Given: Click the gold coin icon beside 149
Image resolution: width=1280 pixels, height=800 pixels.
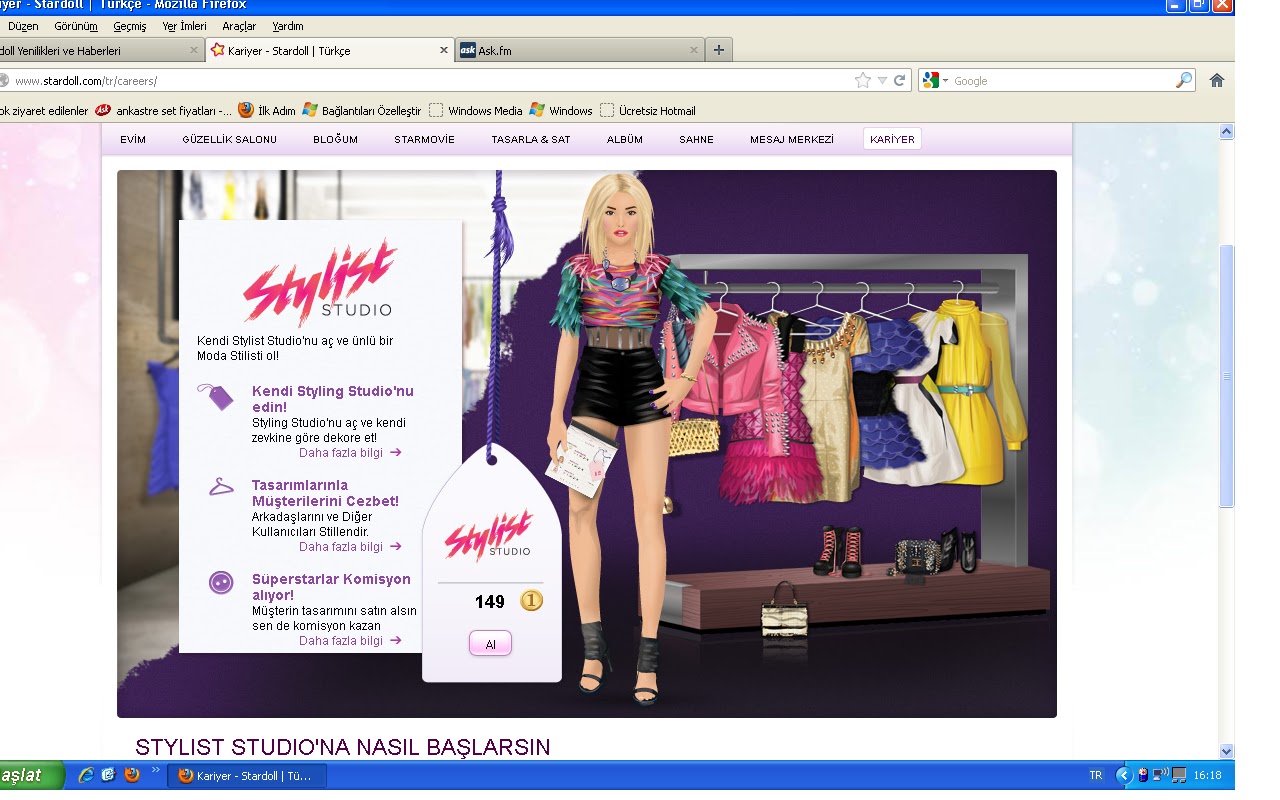Looking at the screenshot, I should (x=531, y=601).
